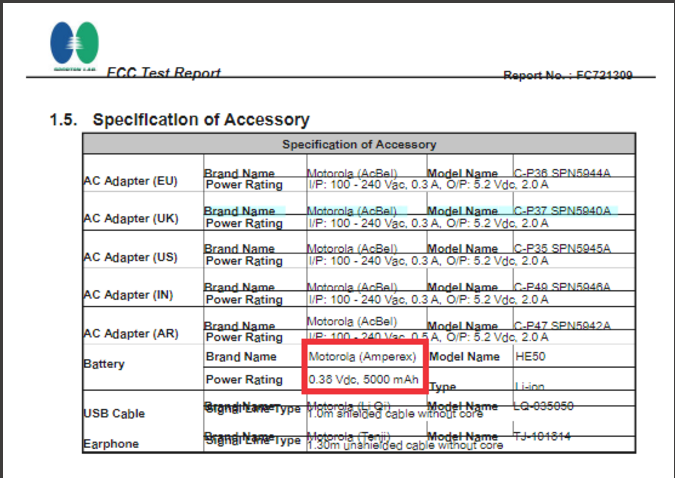Click the AC Adapter (UK) power rating value

point(428,223)
